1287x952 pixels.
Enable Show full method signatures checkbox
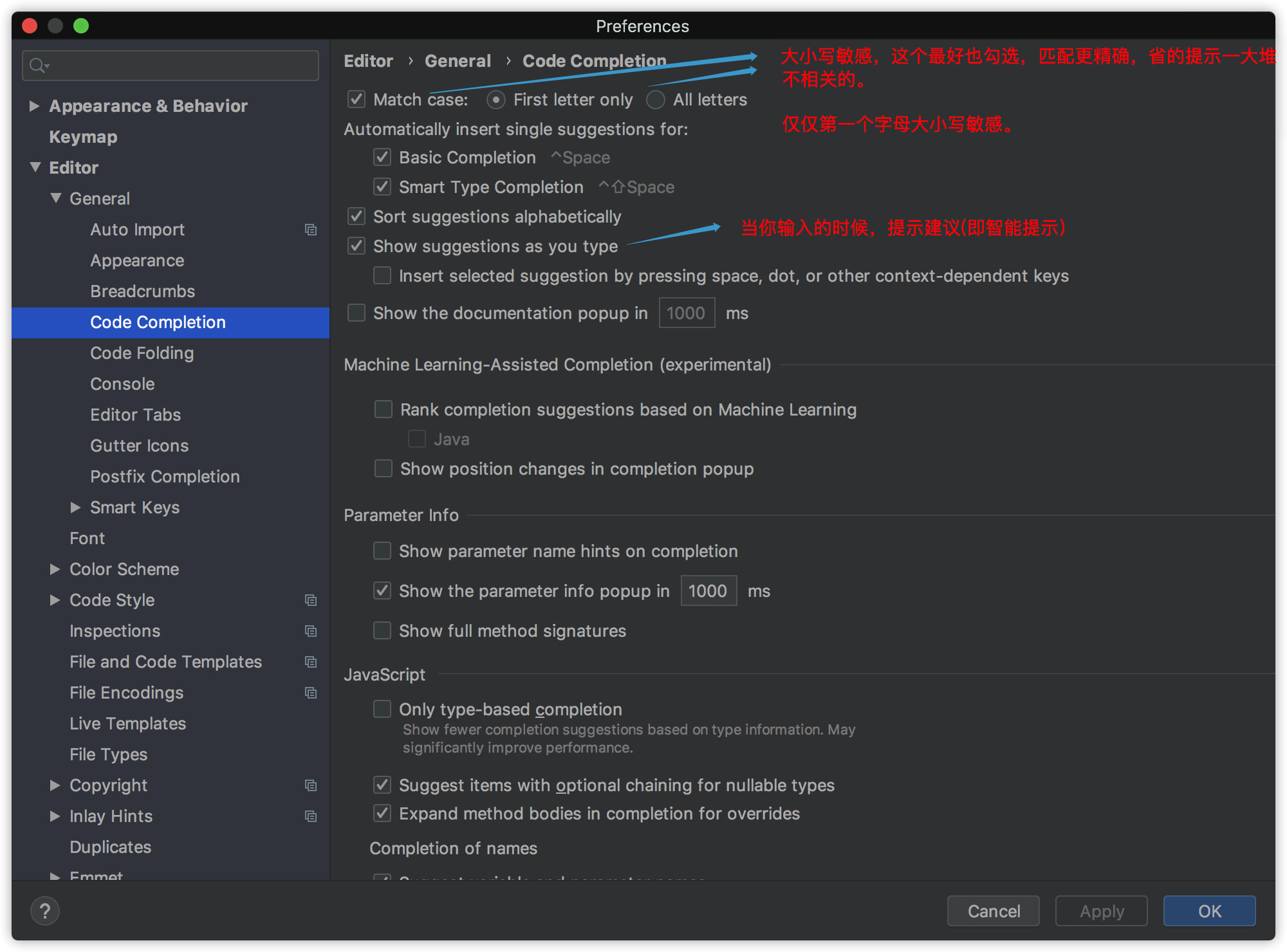click(x=382, y=631)
